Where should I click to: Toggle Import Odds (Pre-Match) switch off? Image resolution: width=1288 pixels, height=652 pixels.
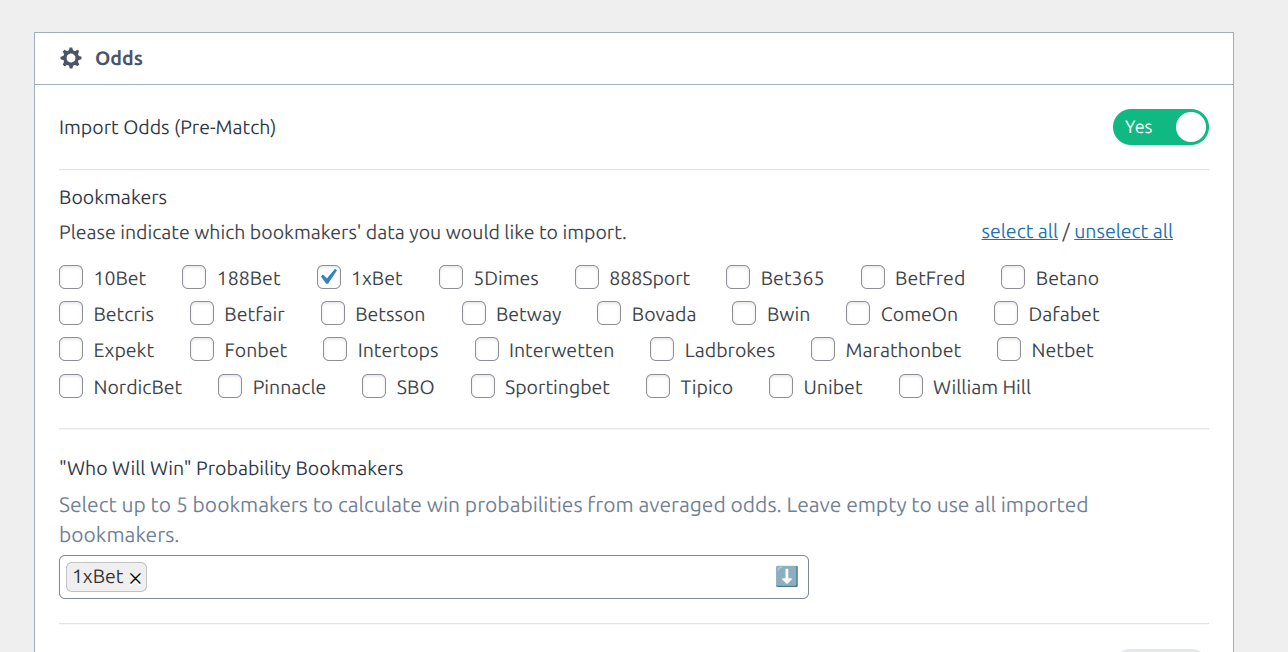tap(1160, 127)
